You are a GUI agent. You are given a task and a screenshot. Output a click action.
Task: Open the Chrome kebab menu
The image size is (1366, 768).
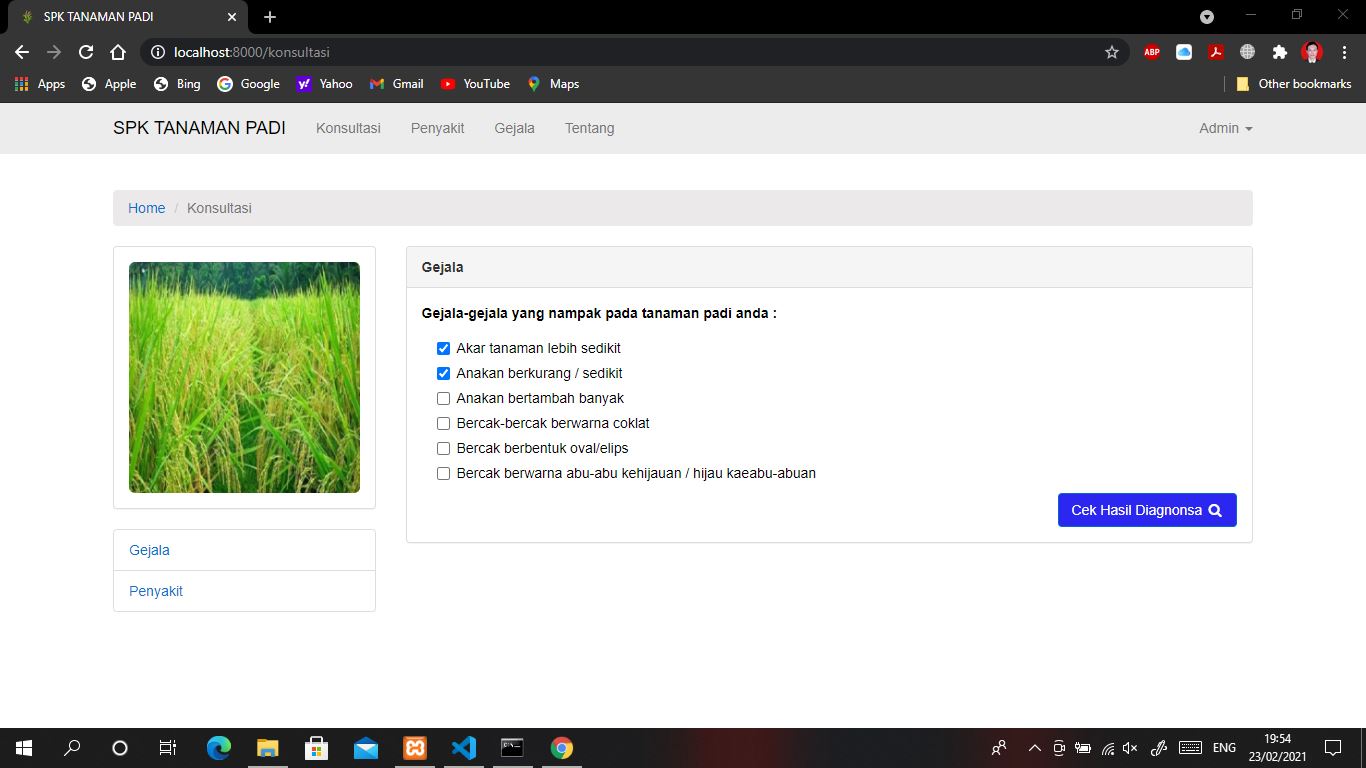[1343, 52]
